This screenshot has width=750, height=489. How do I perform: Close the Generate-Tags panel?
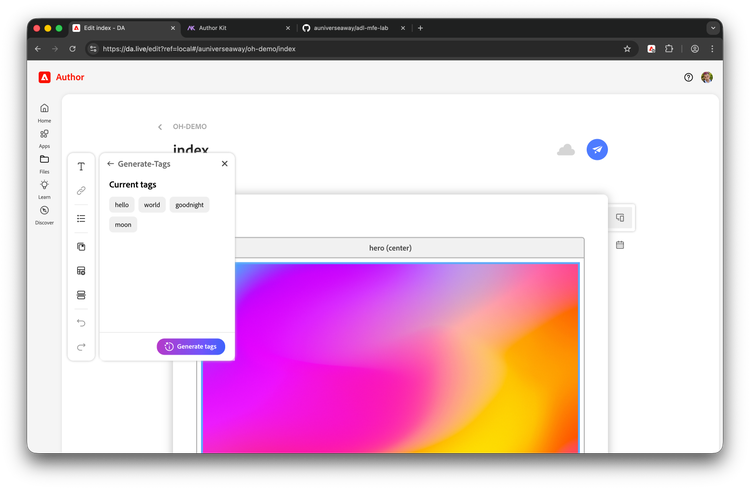pyautogui.click(x=224, y=163)
